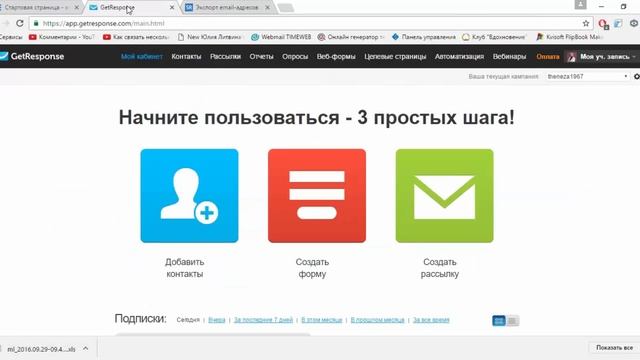The height and width of the screenshot is (360, 640).
Task: Open the Панель управления bookmark
Action: click(x=423, y=37)
